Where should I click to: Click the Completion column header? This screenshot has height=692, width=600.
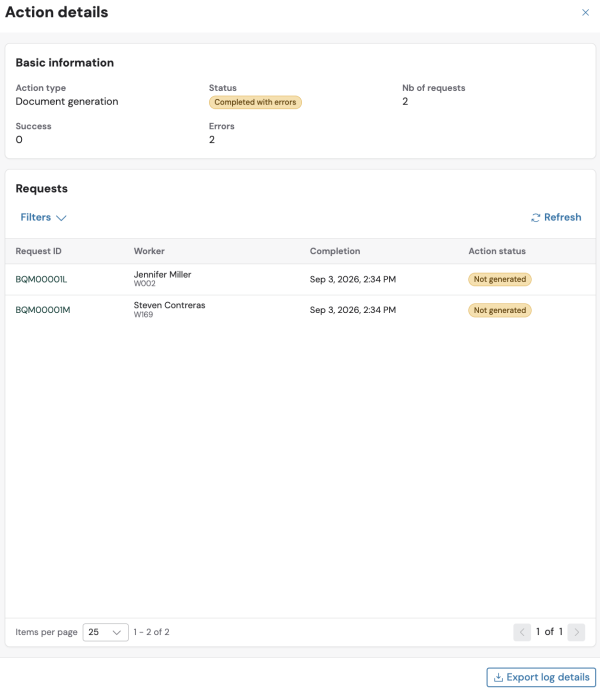[335, 251]
